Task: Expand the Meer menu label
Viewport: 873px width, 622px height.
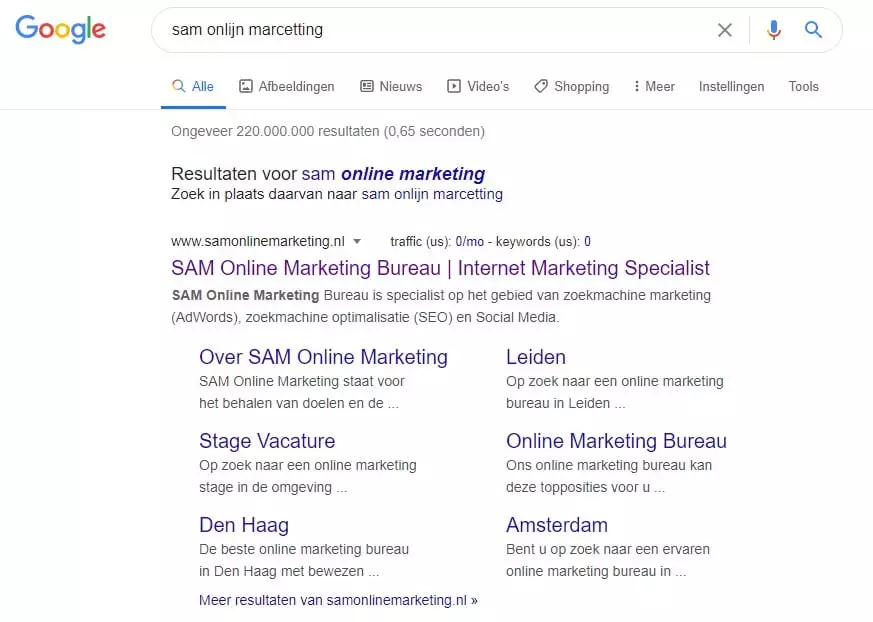Action: pyautogui.click(x=660, y=86)
